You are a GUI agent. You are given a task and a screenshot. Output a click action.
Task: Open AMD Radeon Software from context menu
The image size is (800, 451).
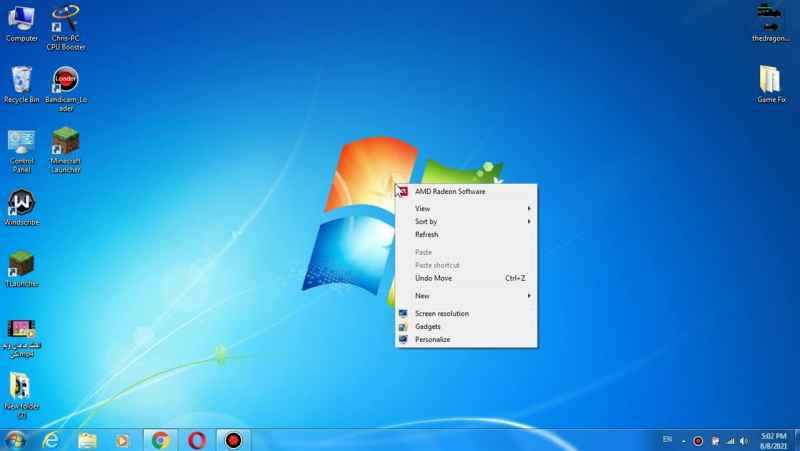coord(466,192)
